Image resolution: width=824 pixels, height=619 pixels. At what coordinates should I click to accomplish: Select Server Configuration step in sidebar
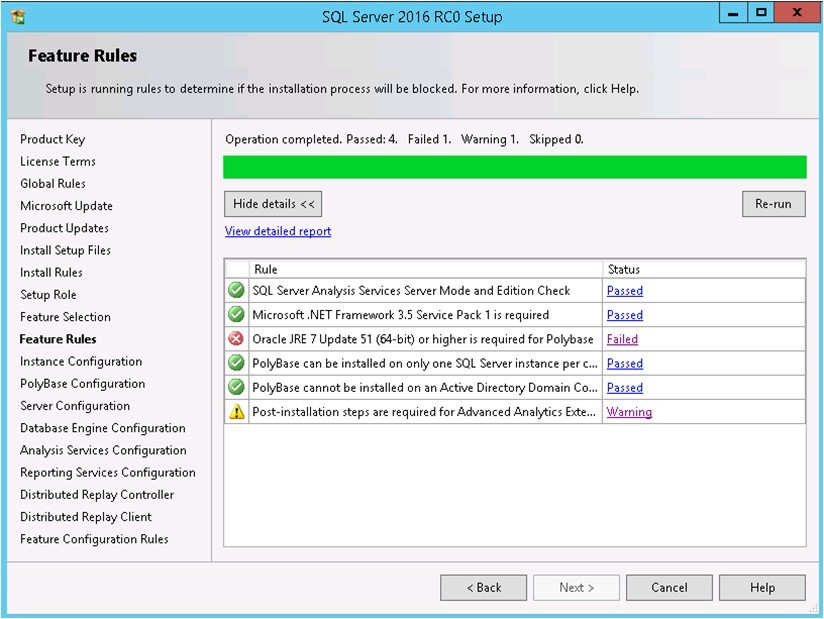75,406
